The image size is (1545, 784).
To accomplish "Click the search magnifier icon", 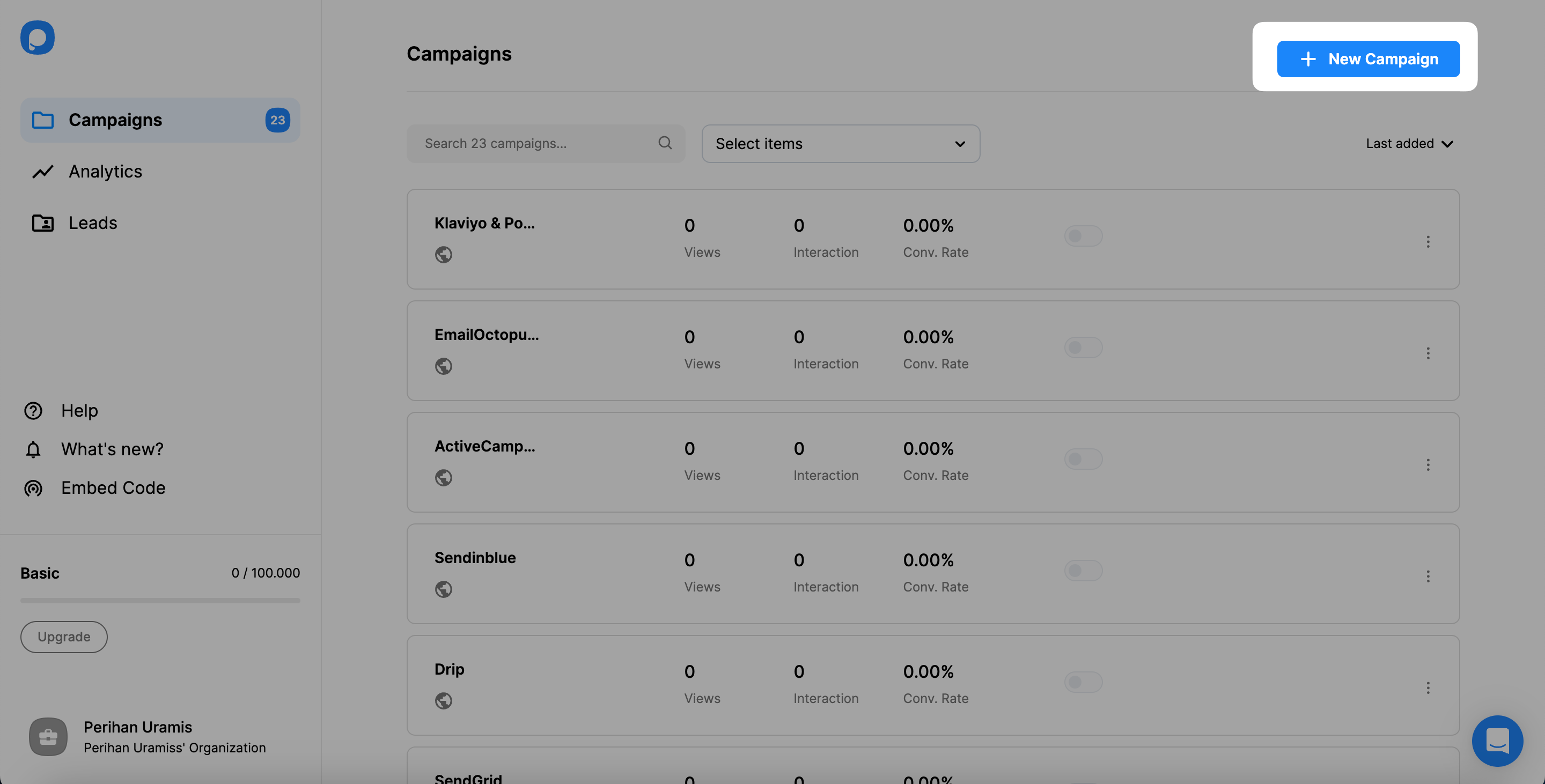I will click(x=665, y=143).
